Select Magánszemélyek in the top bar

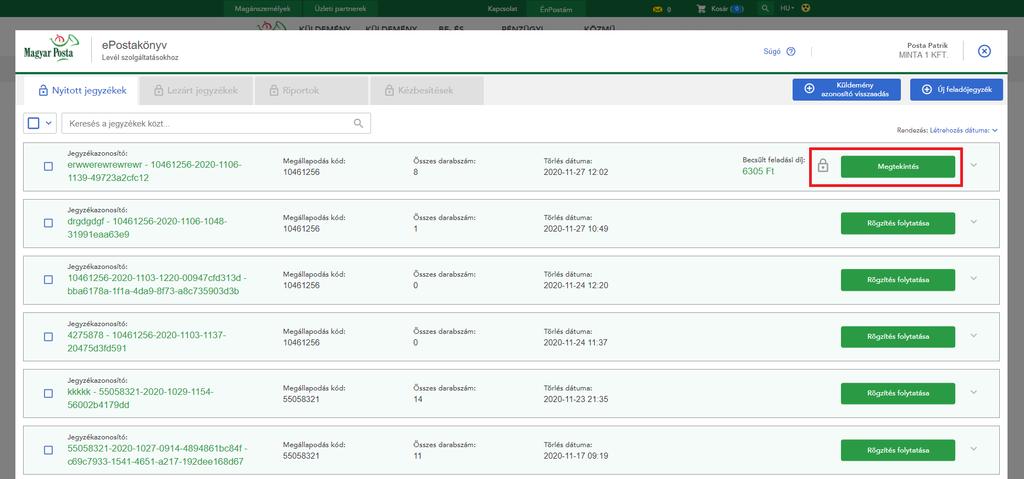tap(262, 9)
